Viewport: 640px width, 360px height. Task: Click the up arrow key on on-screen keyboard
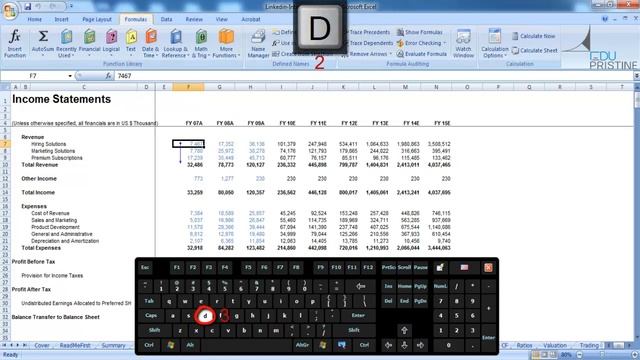(404, 331)
